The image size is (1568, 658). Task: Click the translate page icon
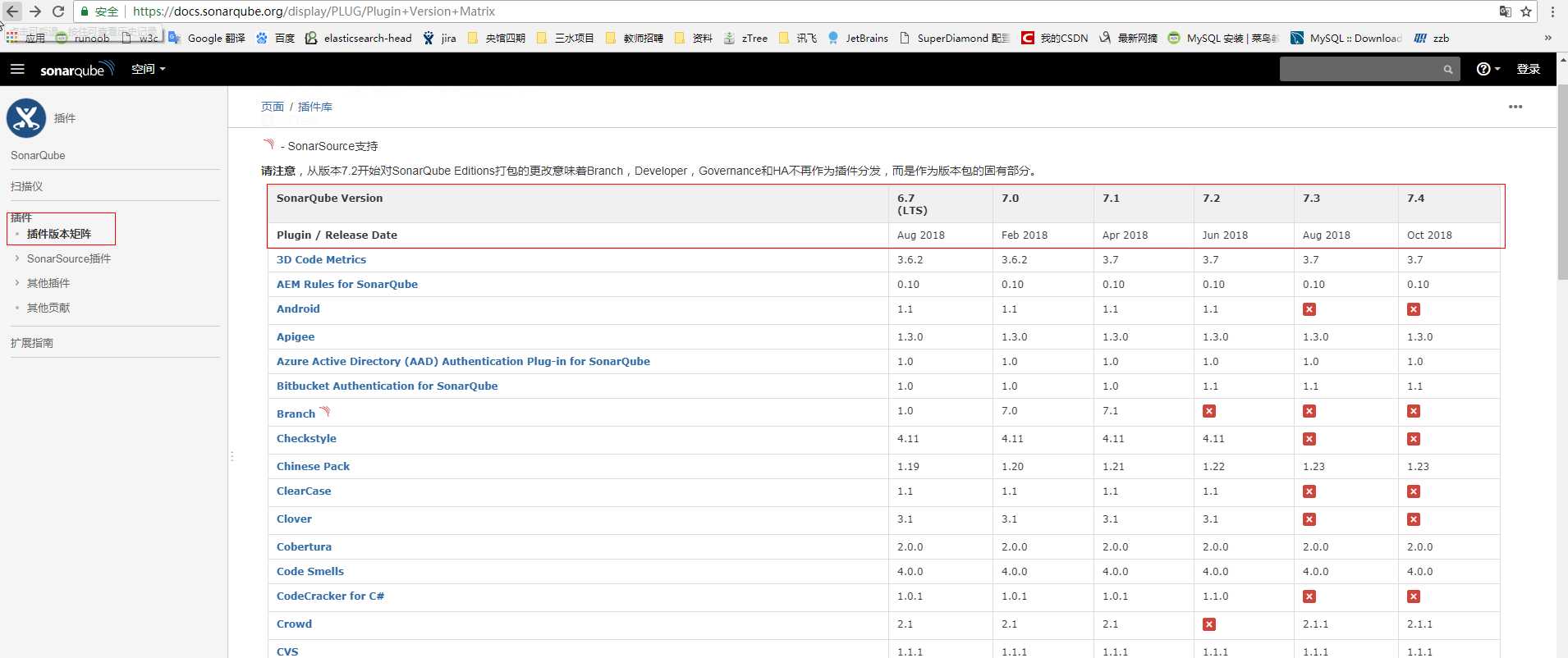1505,11
